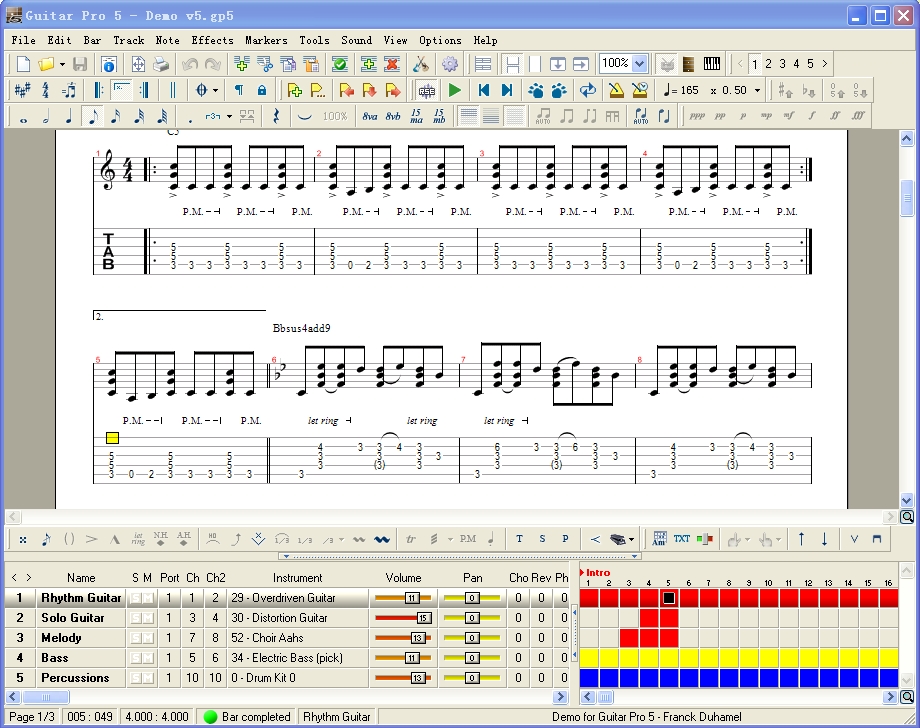This screenshot has width=920, height=728.
Task: Open the chord diagram Am icon
Action: tap(659, 539)
